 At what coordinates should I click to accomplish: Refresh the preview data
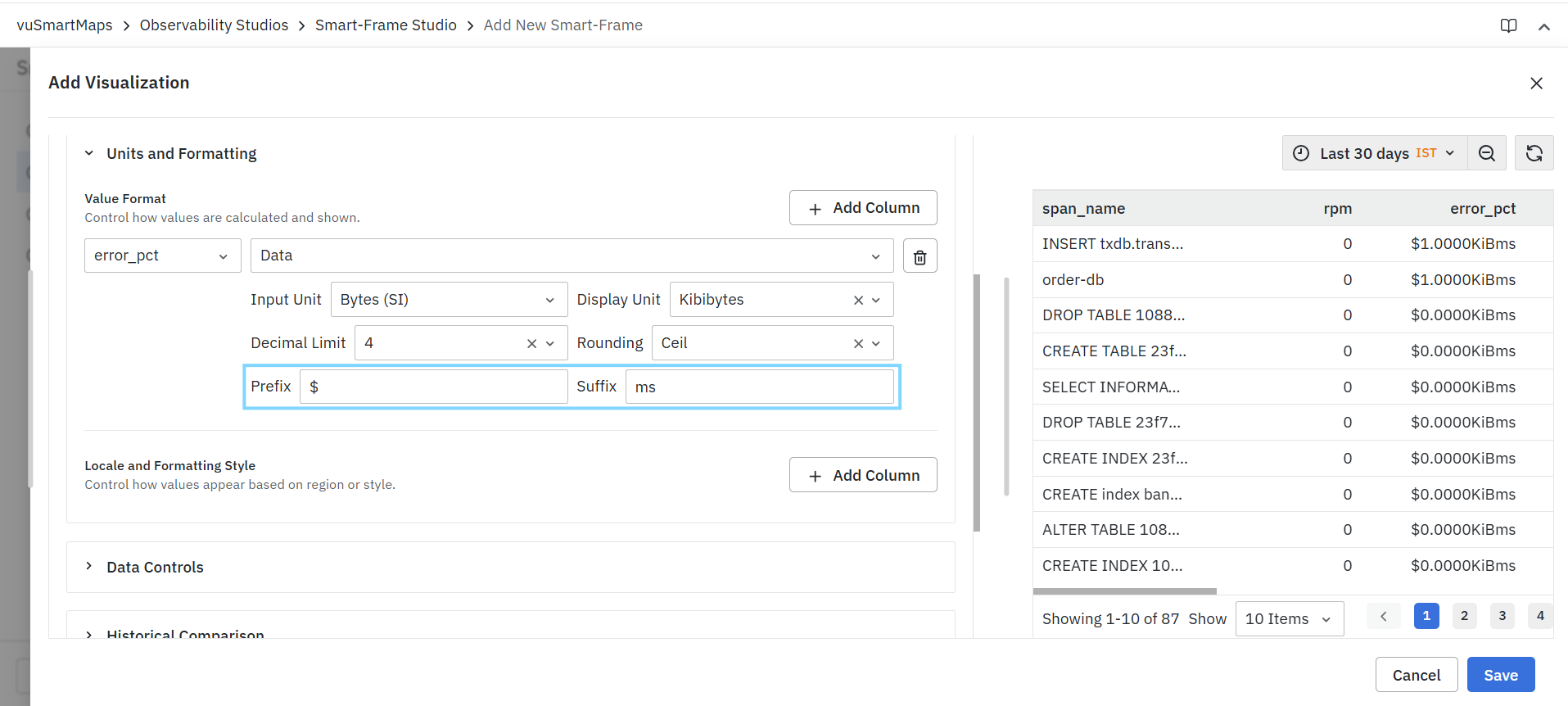(1534, 153)
